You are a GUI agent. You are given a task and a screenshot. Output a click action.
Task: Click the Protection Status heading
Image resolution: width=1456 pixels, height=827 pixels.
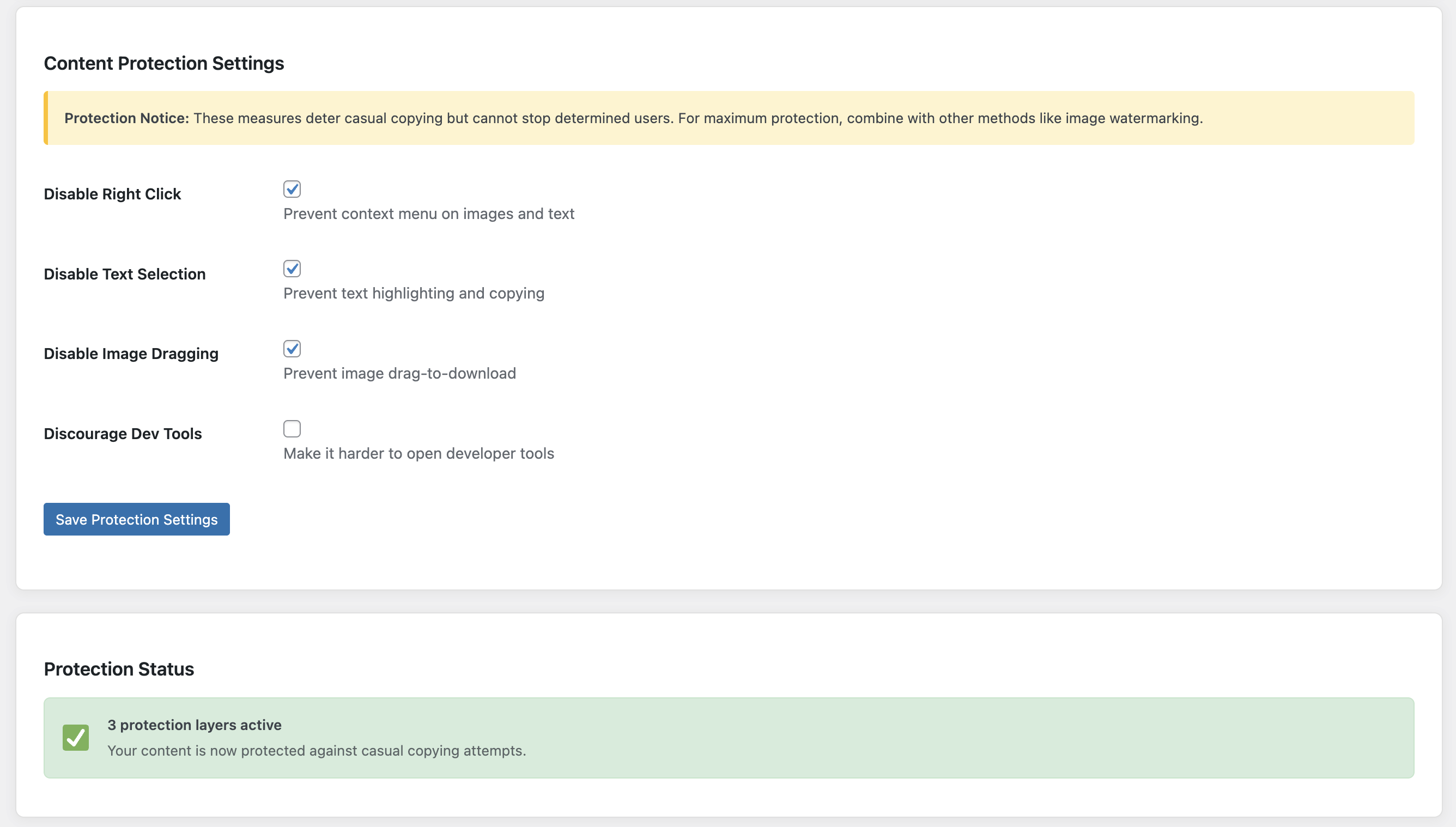[119, 669]
